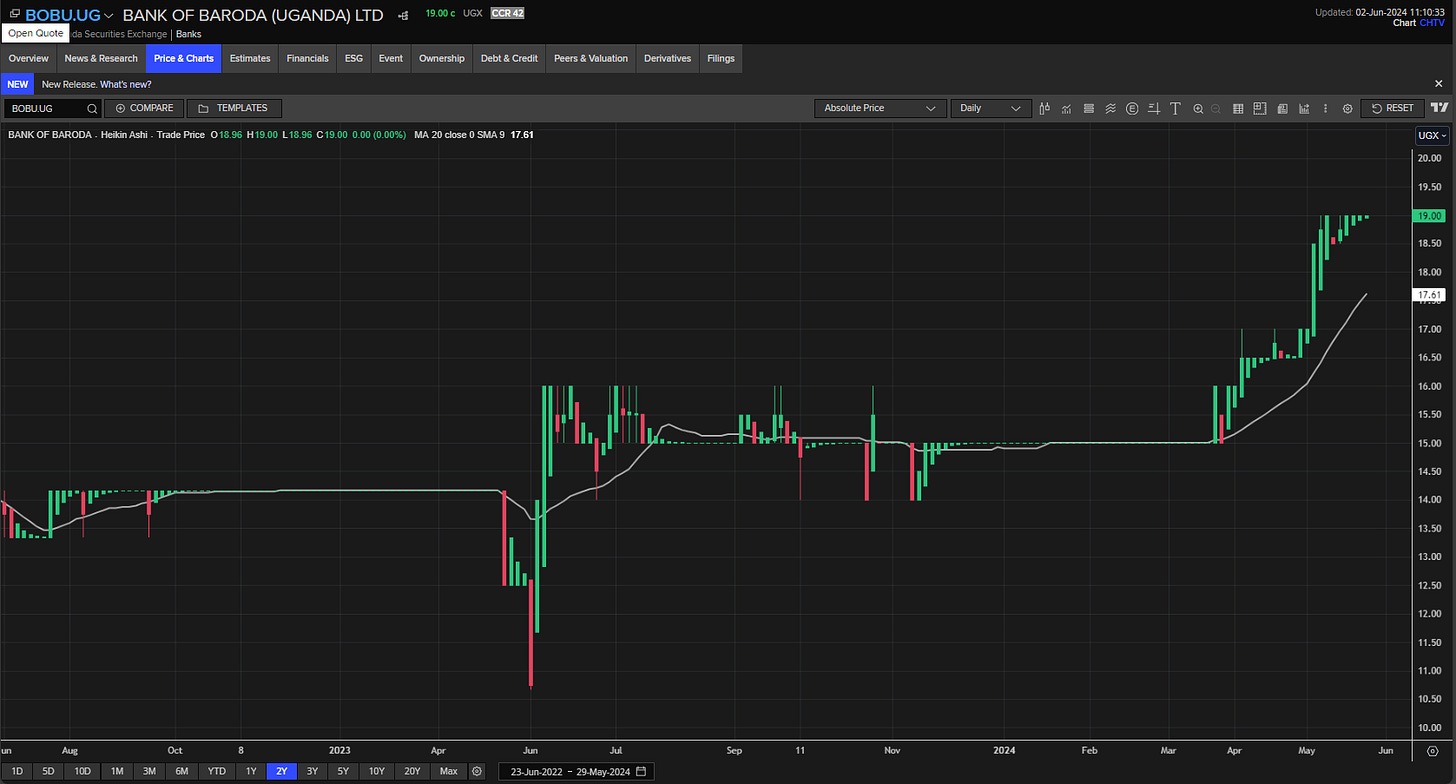Select the Max time range
Image resolution: width=1456 pixels, height=784 pixels.
coord(448,771)
